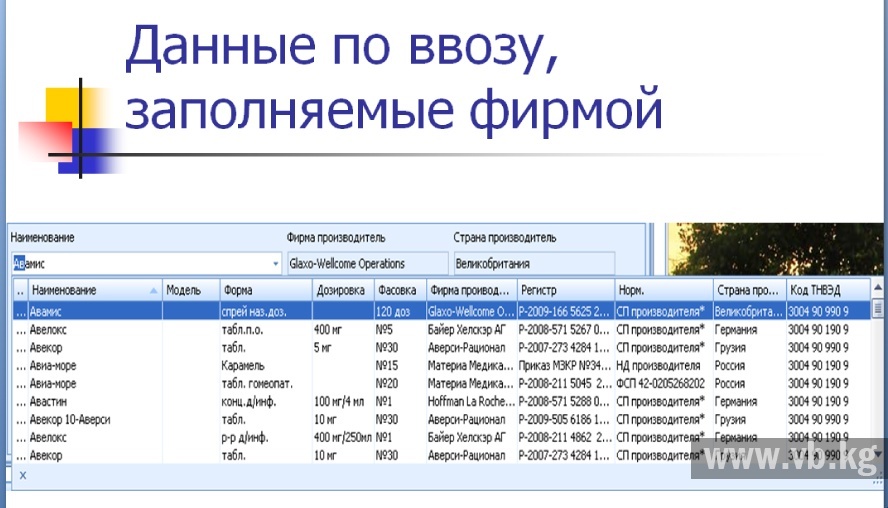Image resolution: width=888 pixels, height=508 pixels.
Task: Click the Модель column header
Action: point(191,291)
